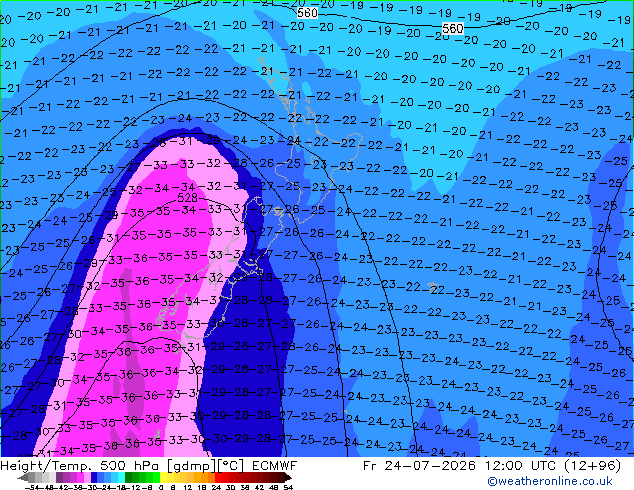
Task: Click the 560 label near -20 on the right
Action: pos(452,28)
